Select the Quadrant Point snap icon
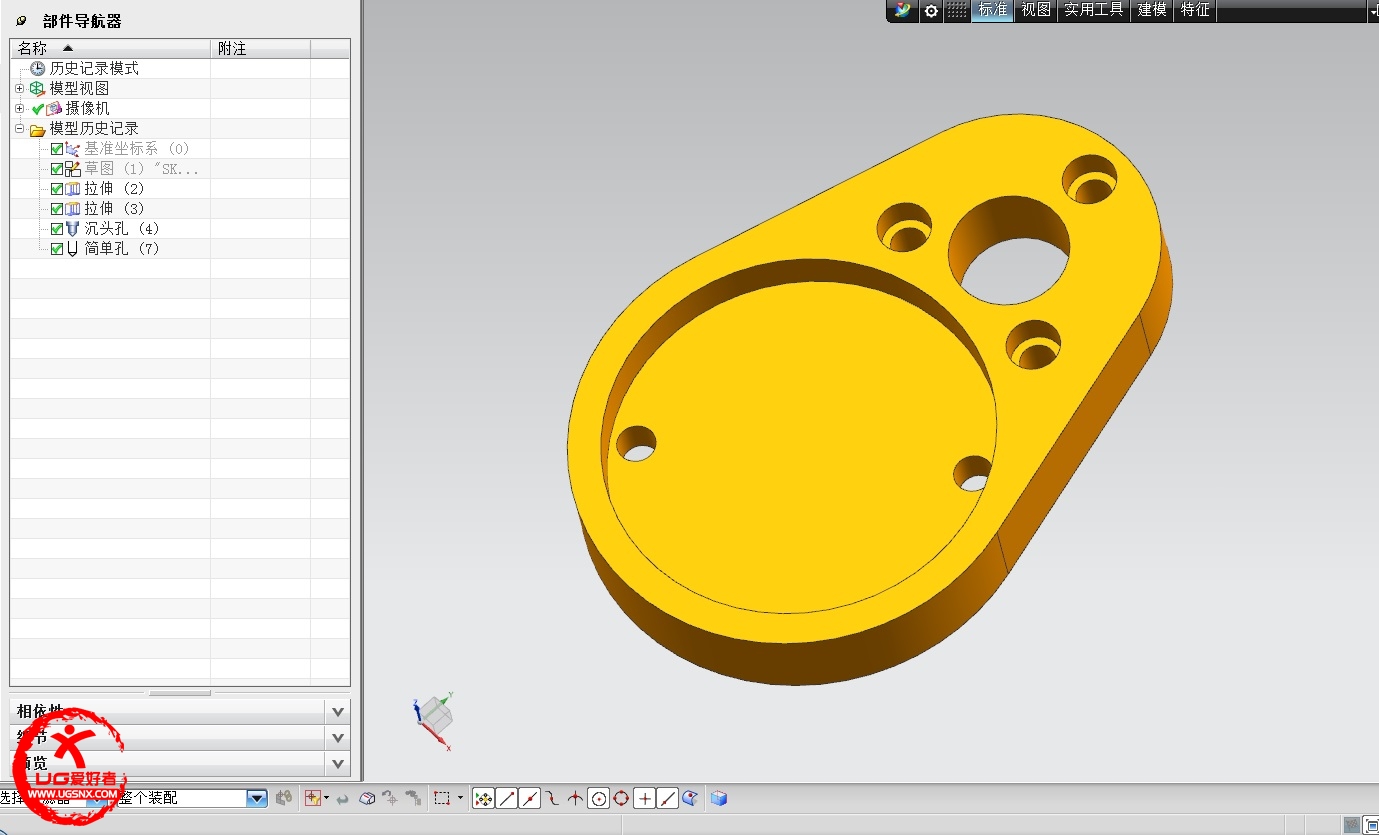The width and height of the screenshot is (1379, 835). click(x=621, y=798)
